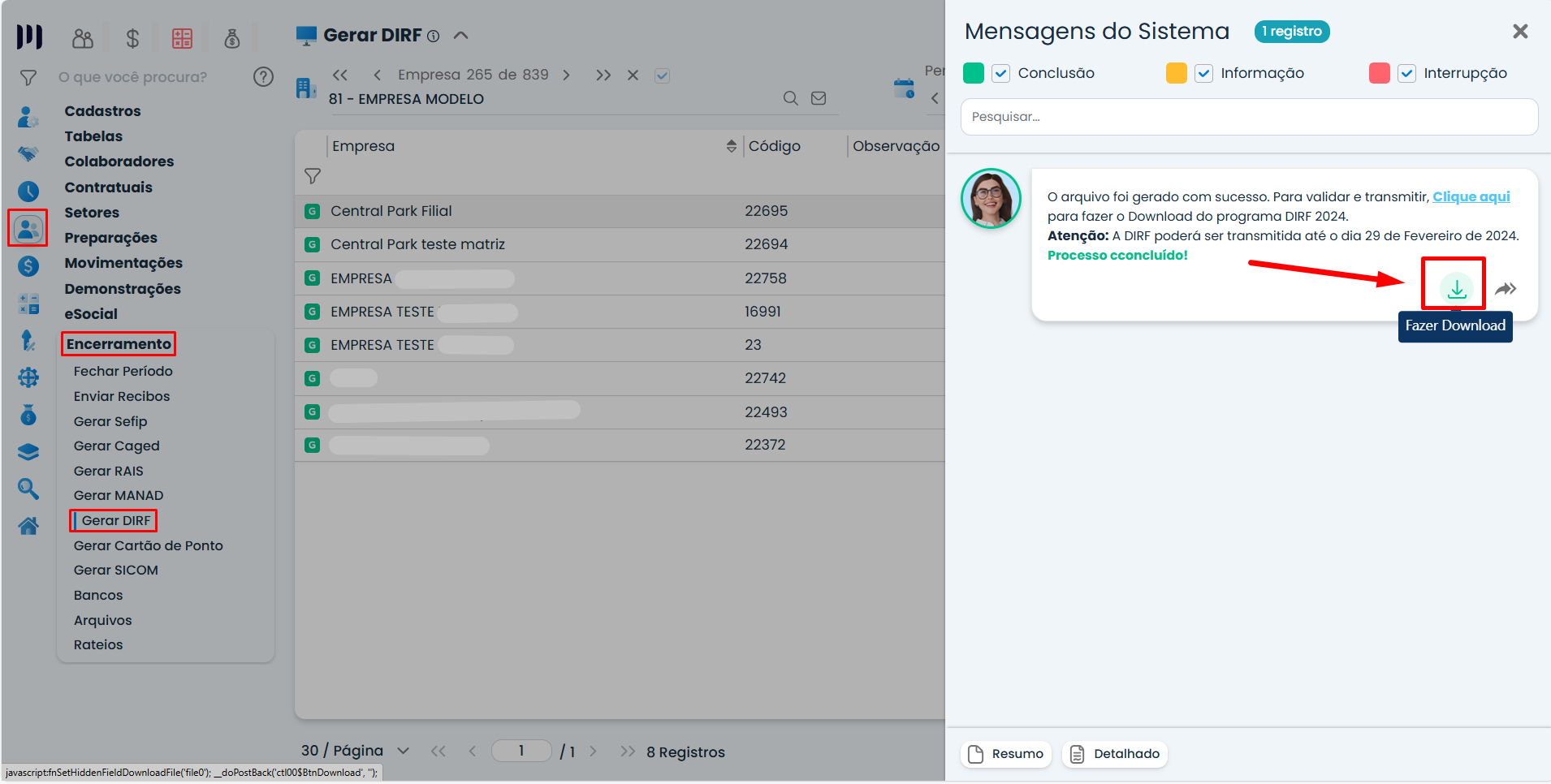The width and height of the screenshot is (1551, 784).
Task: Open the 30 / Página page-size dropdown
Action: (x=356, y=751)
